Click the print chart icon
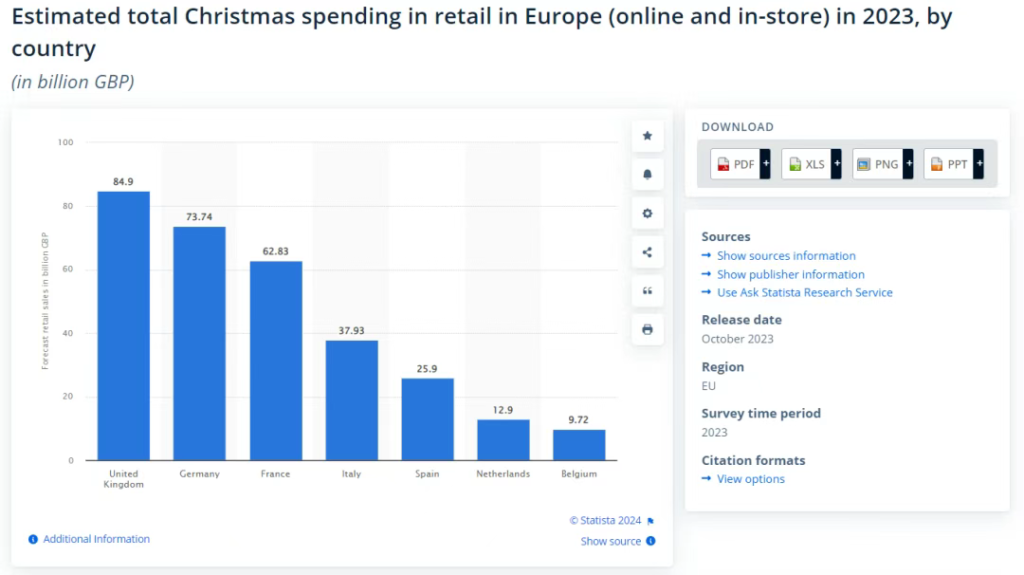 [647, 329]
